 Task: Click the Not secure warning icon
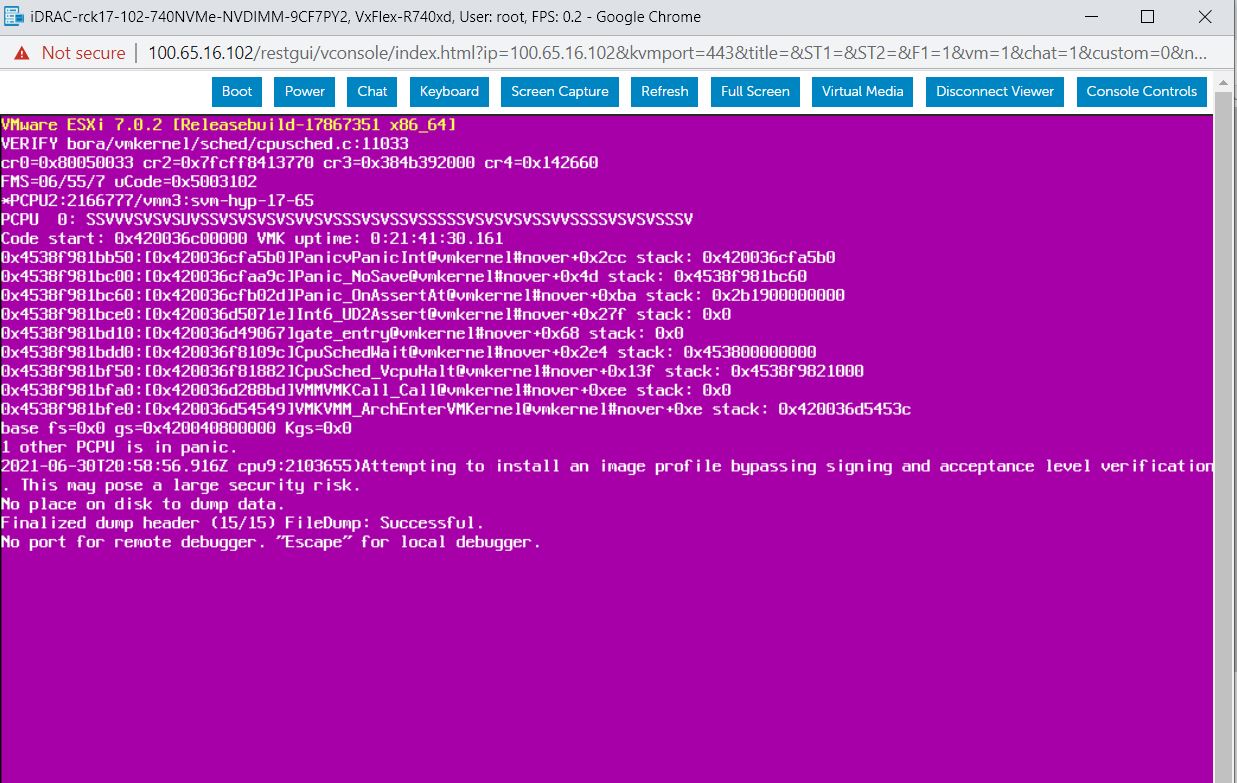[22, 53]
